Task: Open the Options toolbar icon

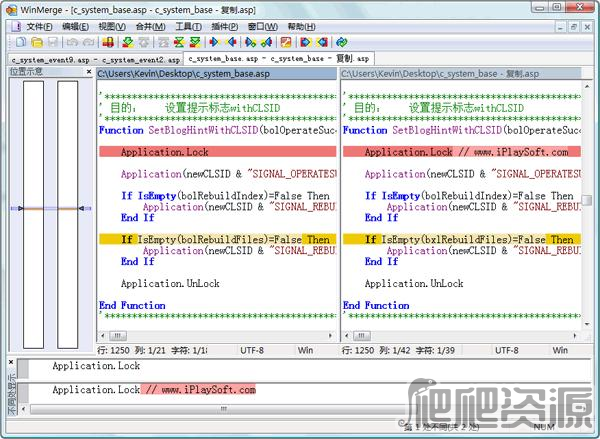Action: (286, 42)
